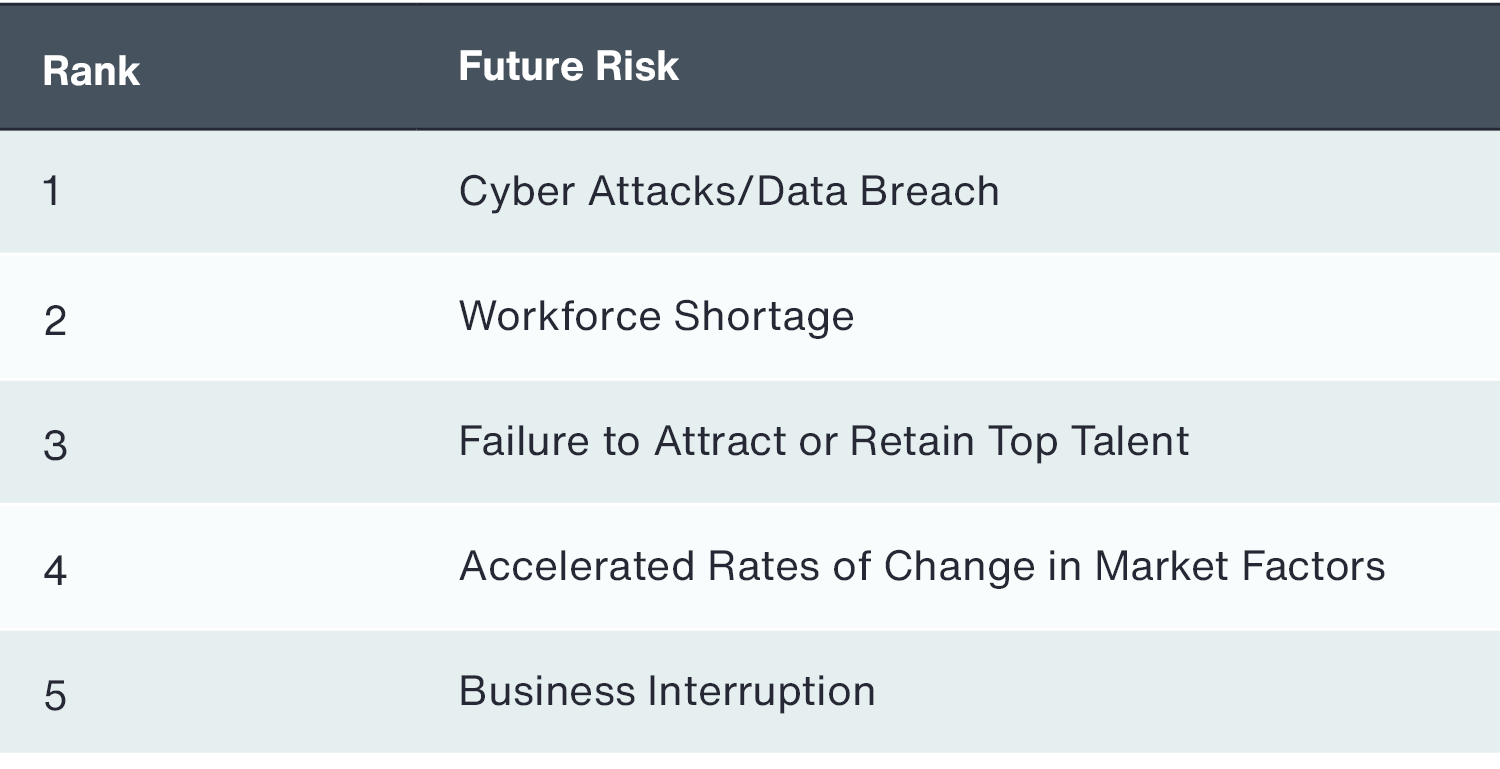Viewport: 1500px width, 769px height.
Task: Click the Future Risk column header
Action: point(568,67)
